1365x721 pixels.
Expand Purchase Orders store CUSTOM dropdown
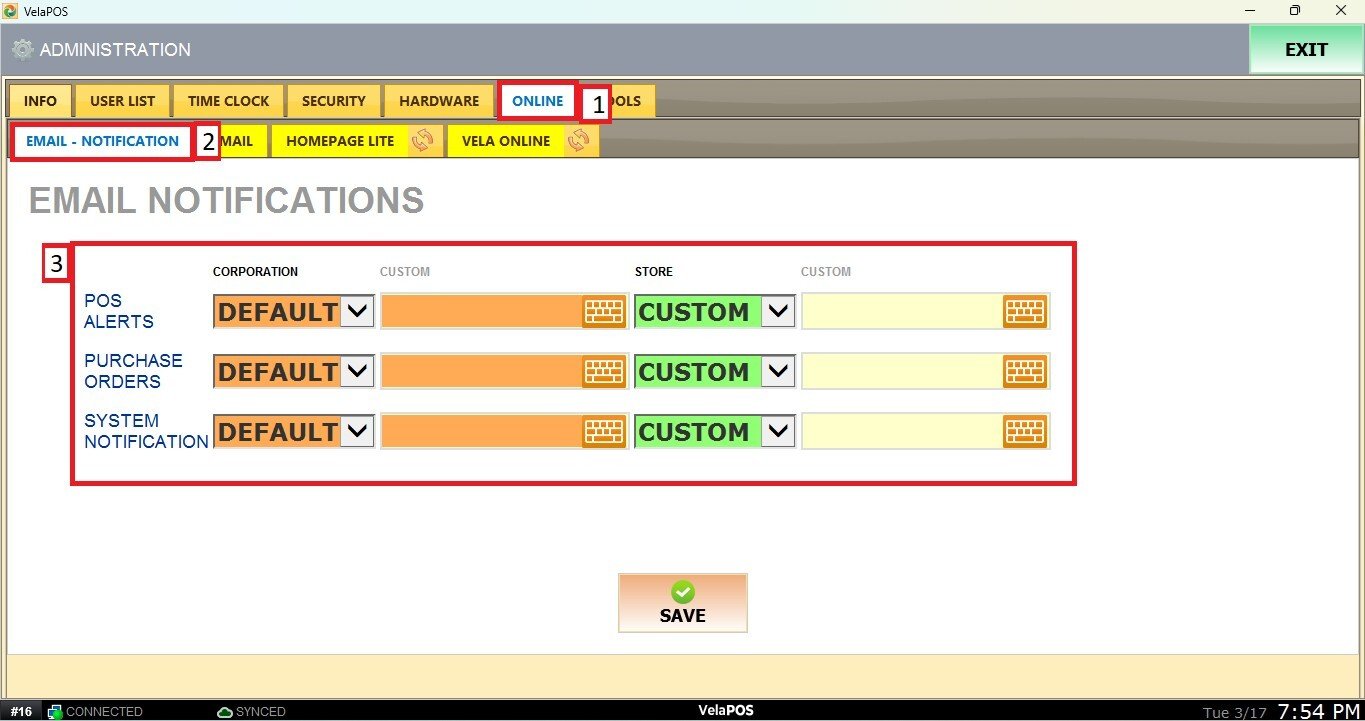779,372
